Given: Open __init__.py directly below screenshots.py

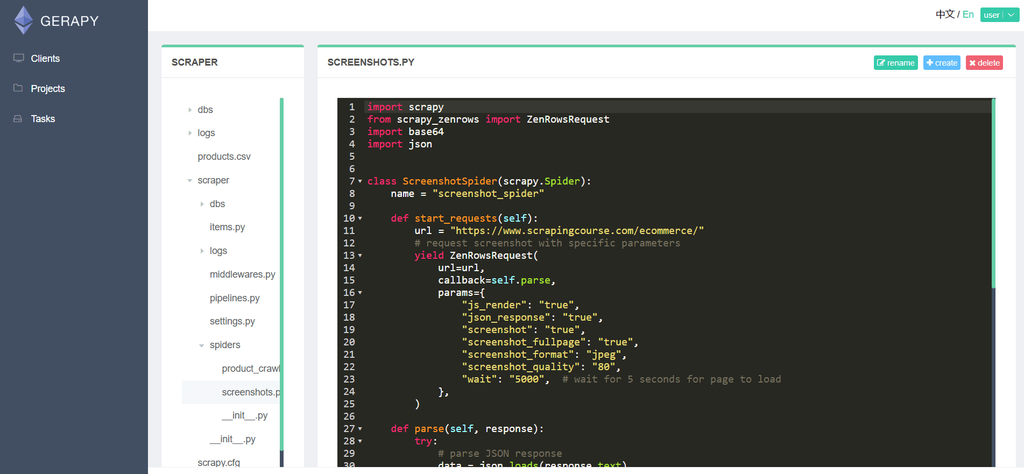Looking at the screenshot, I should [x=244, y=416].
